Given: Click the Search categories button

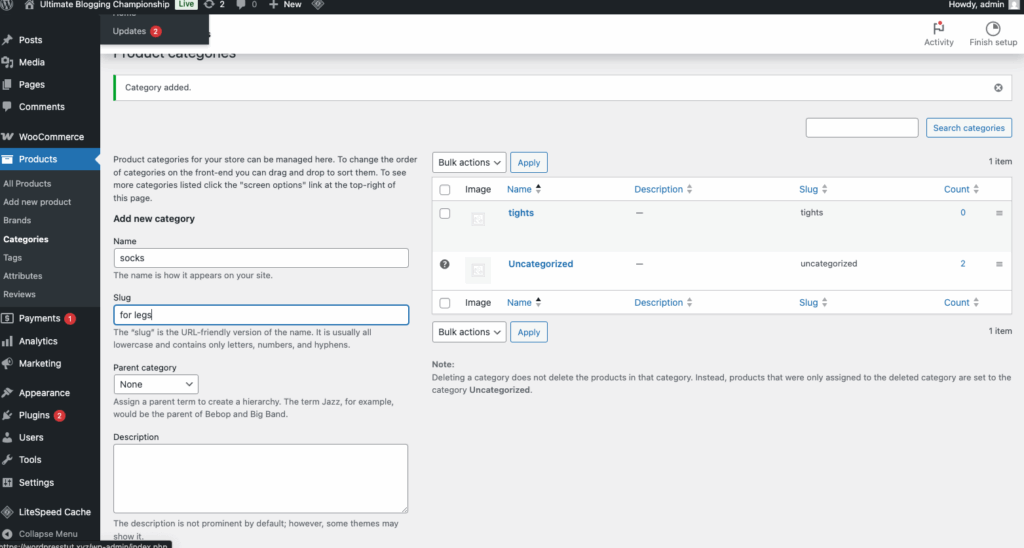Looking at the screenshot, I should coord(968,127).
